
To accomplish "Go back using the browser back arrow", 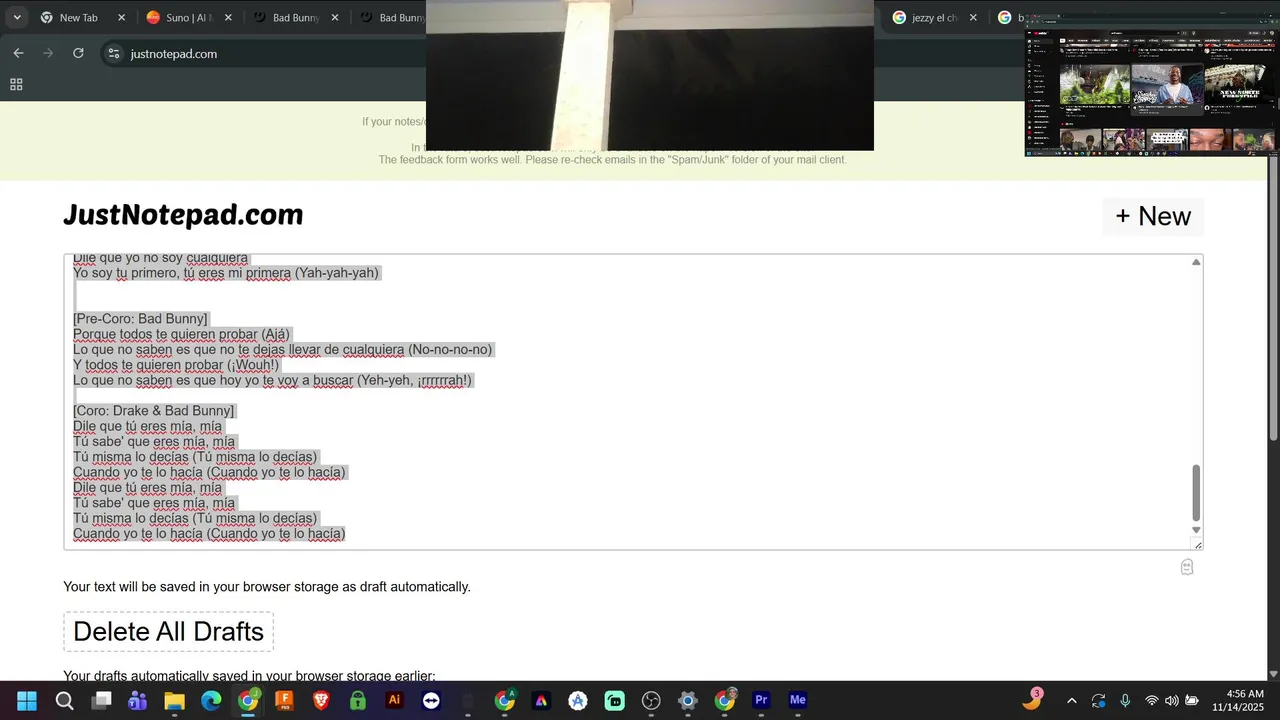I will pos(18,53).
